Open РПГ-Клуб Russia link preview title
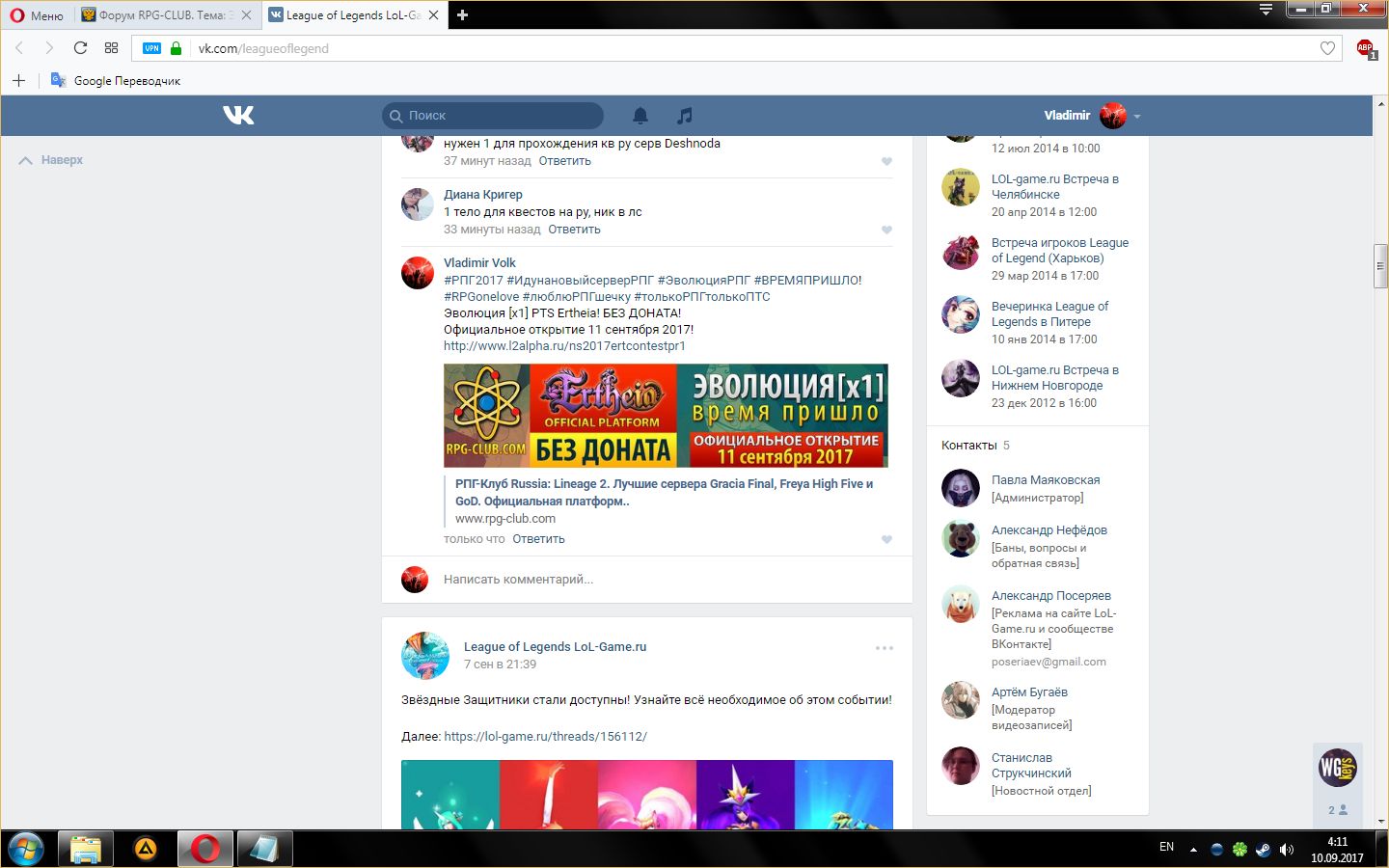Image resolution: width=1389 pixels, height=868 pixels. click(x=664, y=492)
